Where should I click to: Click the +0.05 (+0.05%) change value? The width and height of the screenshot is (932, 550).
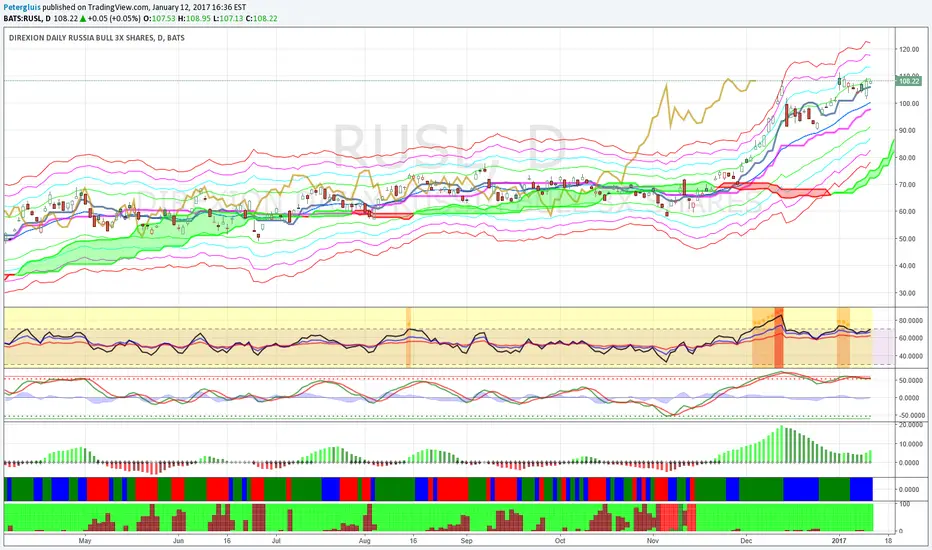pyautogui.click(x=114, y=18)
